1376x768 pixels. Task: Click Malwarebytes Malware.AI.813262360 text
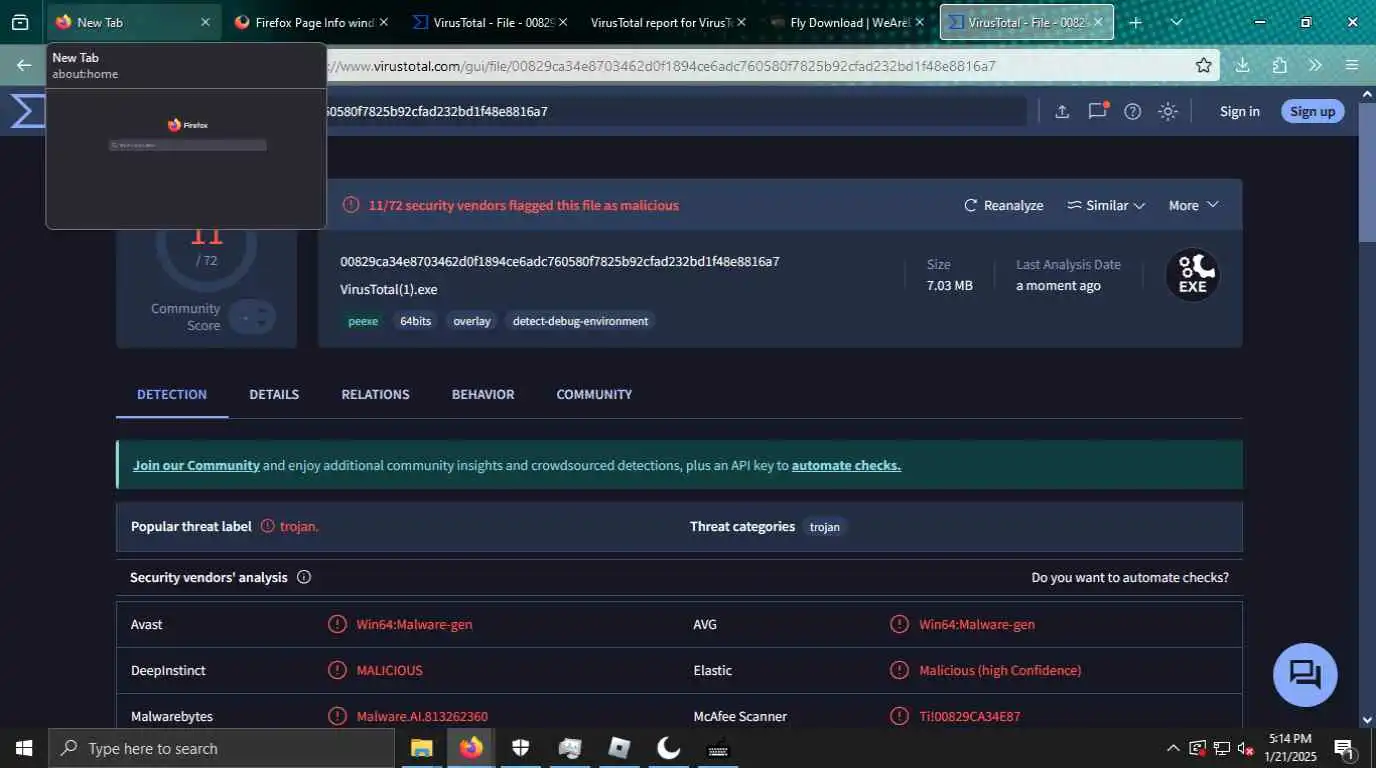[422, 716]
